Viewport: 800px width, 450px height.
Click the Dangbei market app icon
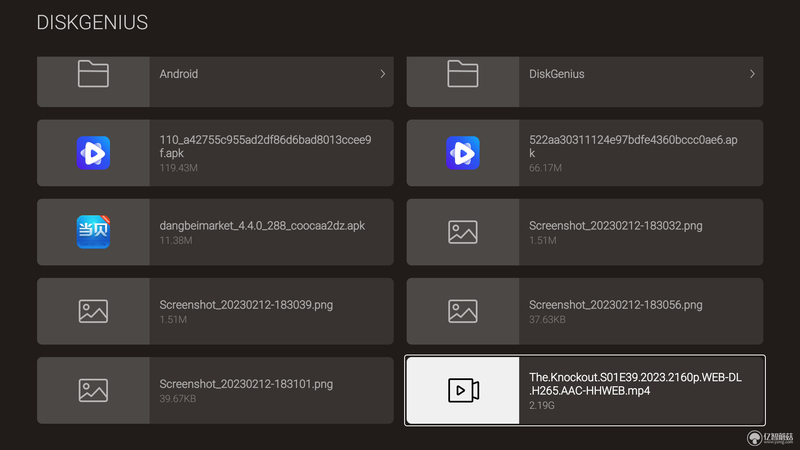(x=93, y=232)
